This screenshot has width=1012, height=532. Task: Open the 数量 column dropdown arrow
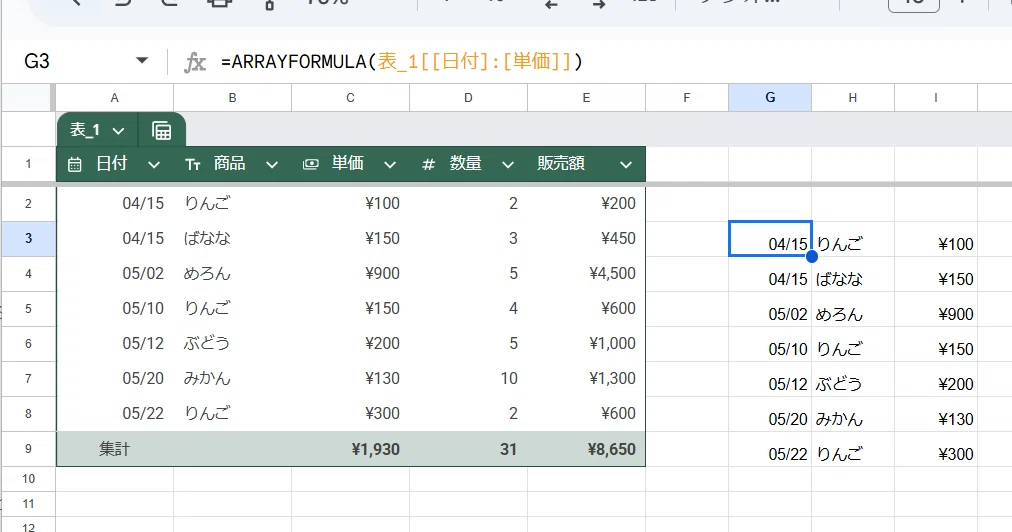coord(508,165)
